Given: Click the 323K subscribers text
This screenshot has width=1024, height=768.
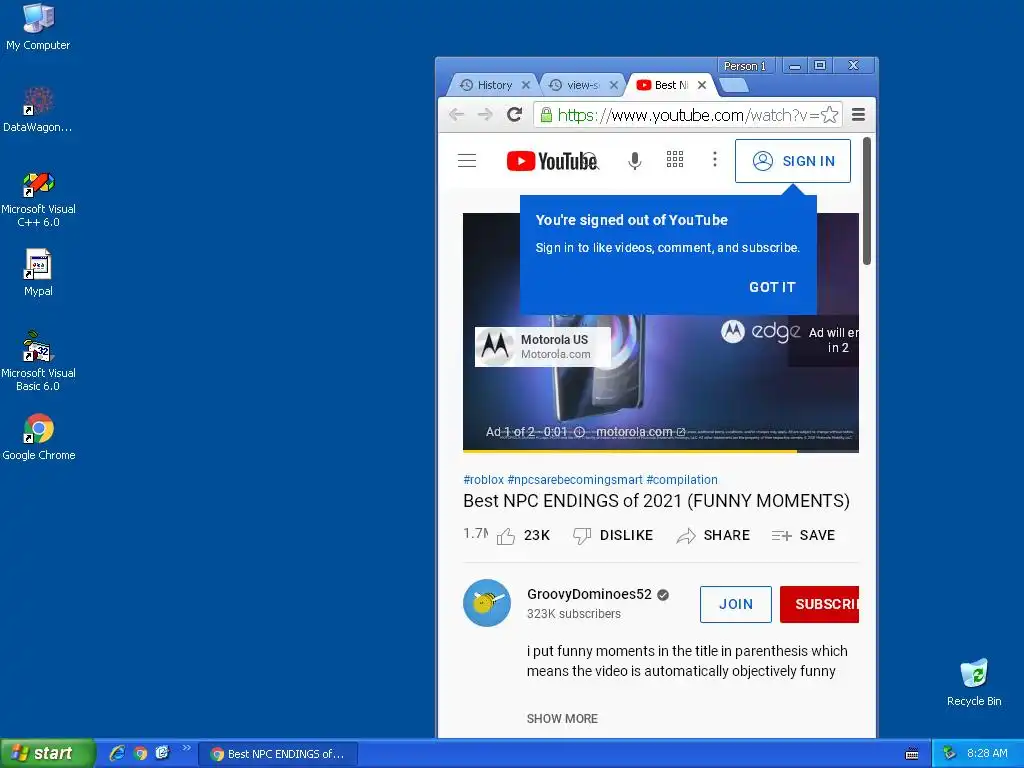Looking at the screenshot, I should click(573, 614).
